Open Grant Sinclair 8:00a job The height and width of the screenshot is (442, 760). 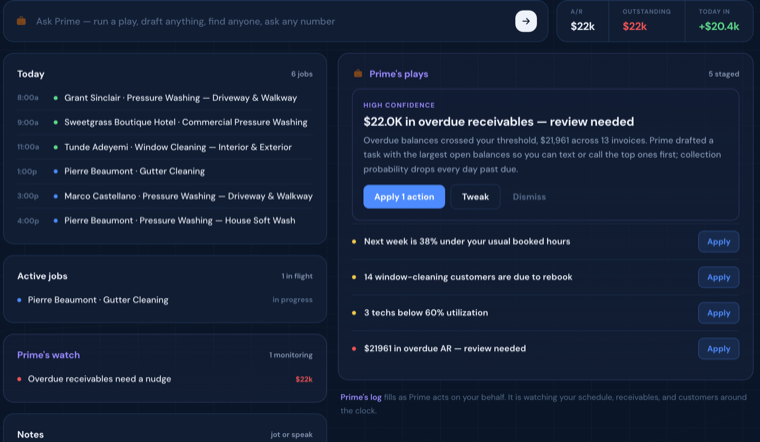tap(165, 98)
